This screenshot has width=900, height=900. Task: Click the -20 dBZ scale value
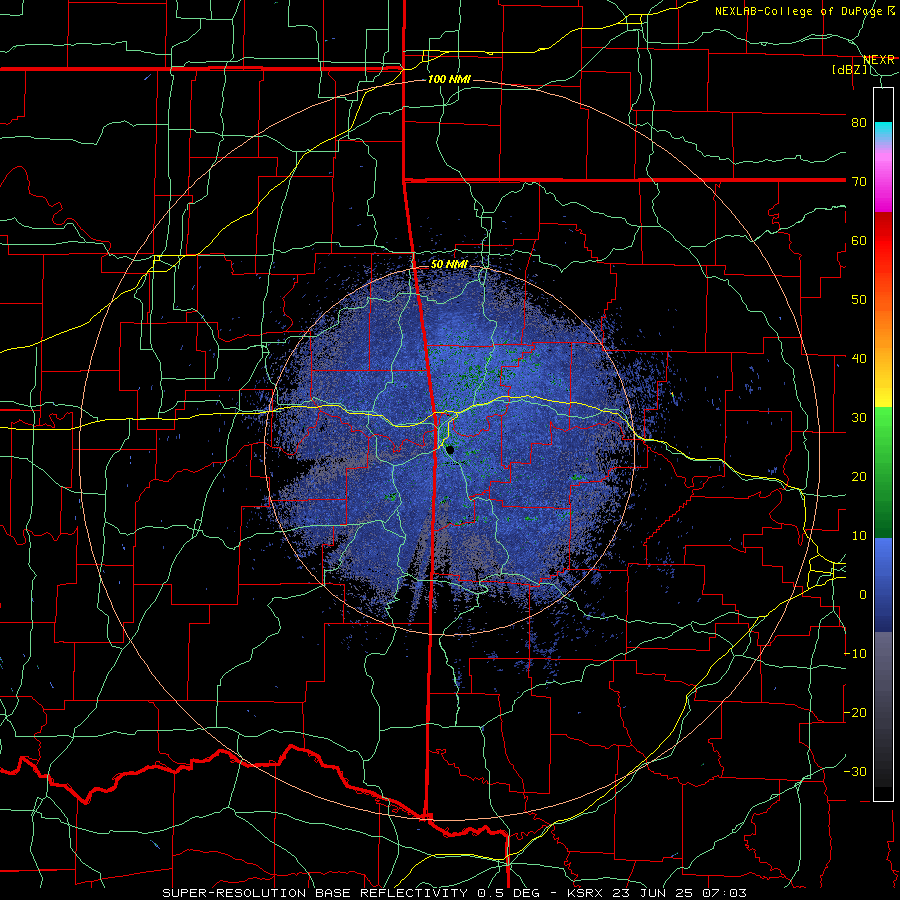pos(855,712)
